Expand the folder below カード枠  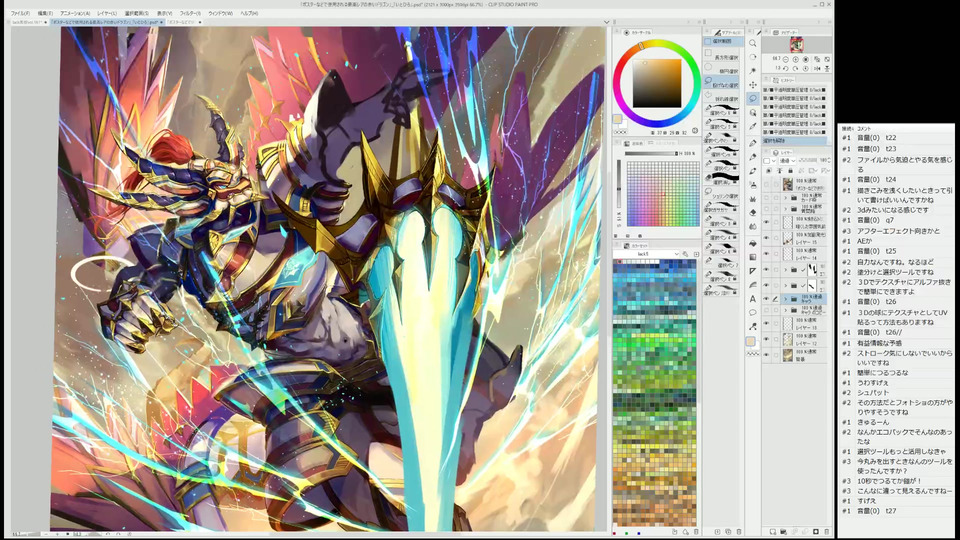tap(786, 209)
